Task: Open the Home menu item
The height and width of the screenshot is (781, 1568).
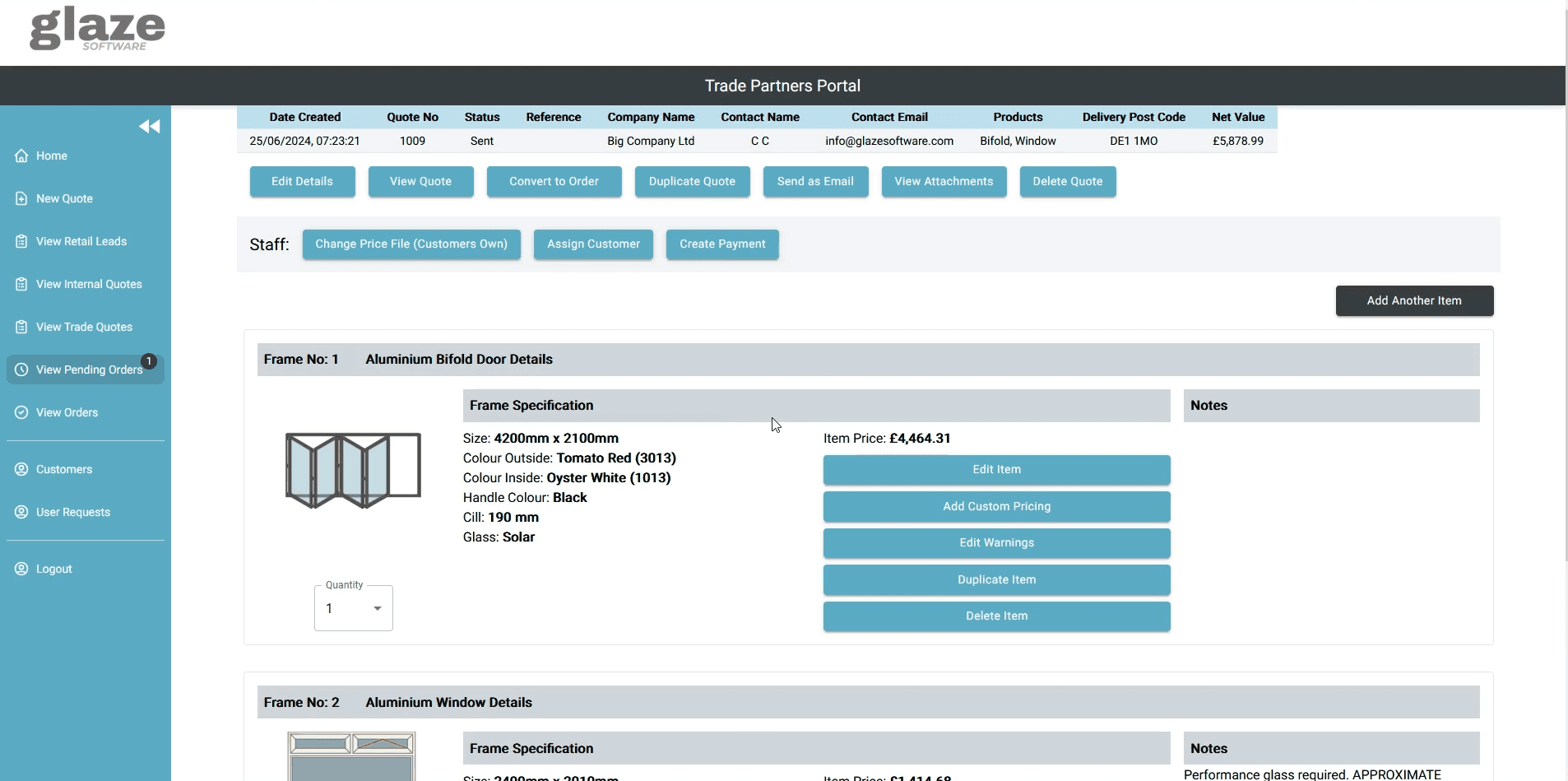Action: (86, 156)
